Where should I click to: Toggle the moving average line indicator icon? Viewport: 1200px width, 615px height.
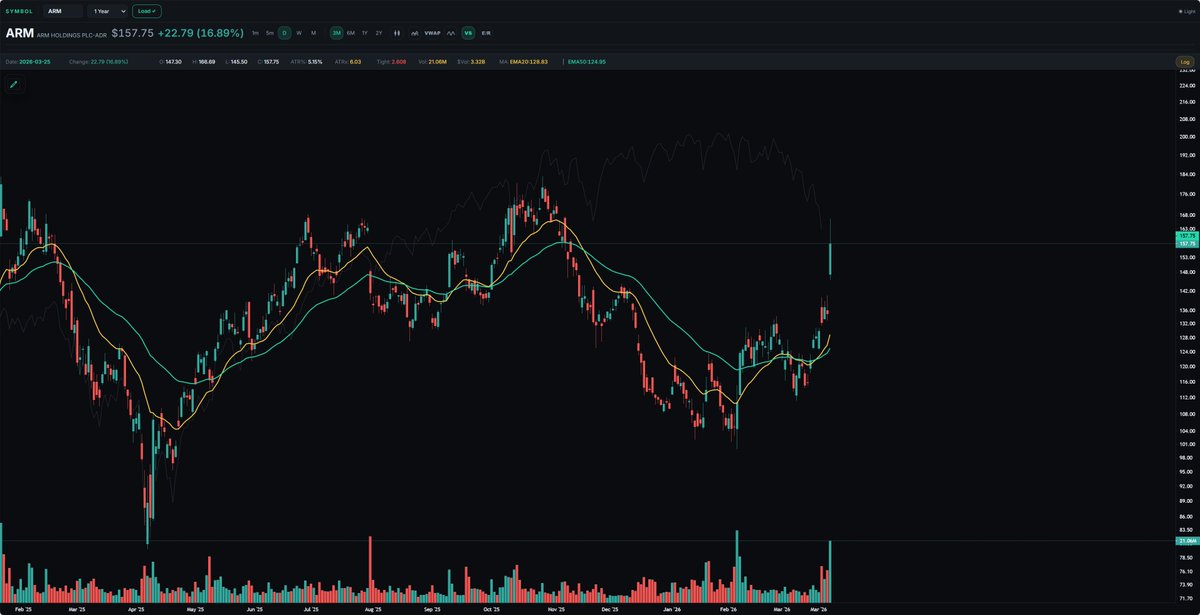415,33
